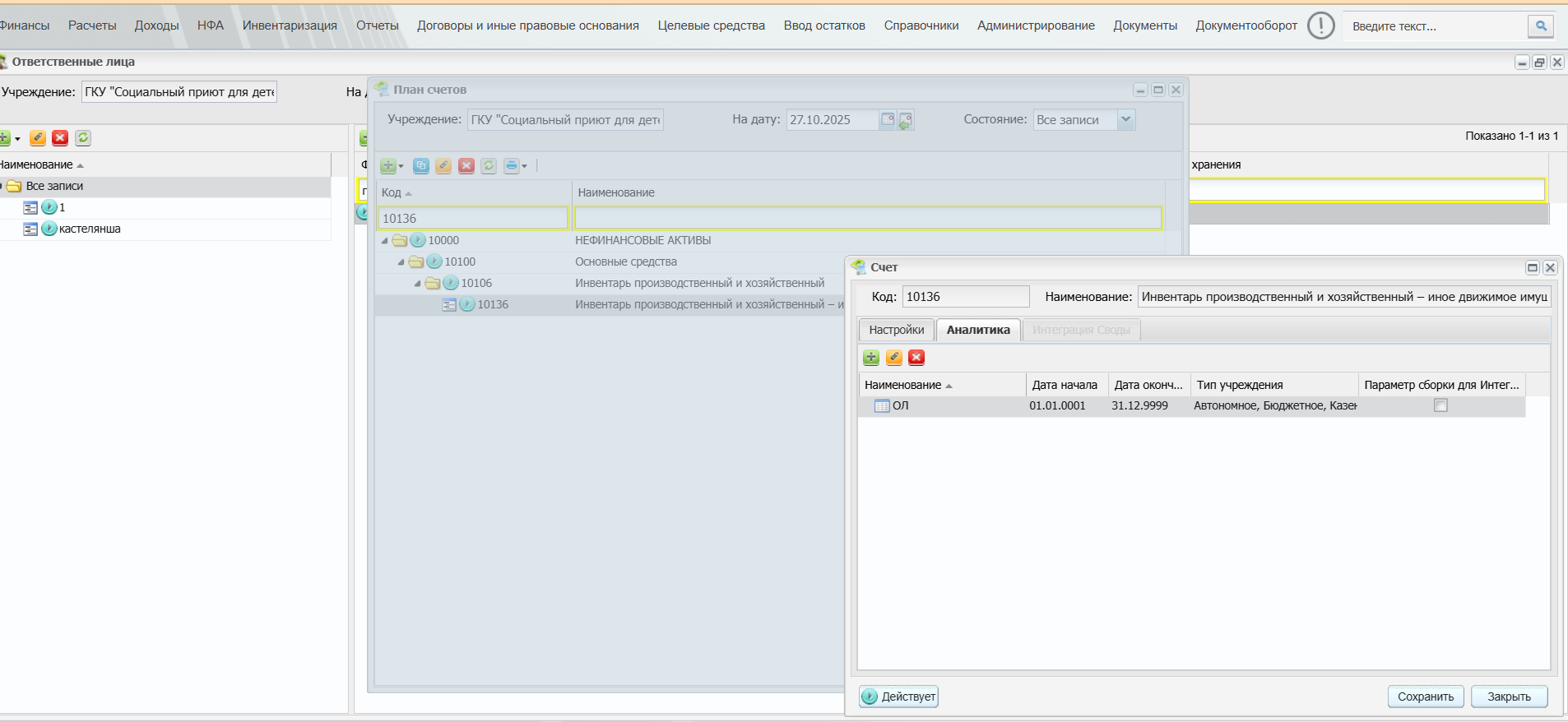The image size is (1568, 722).
Task: Select the Аналитика tab
Action: pos(978,330)
